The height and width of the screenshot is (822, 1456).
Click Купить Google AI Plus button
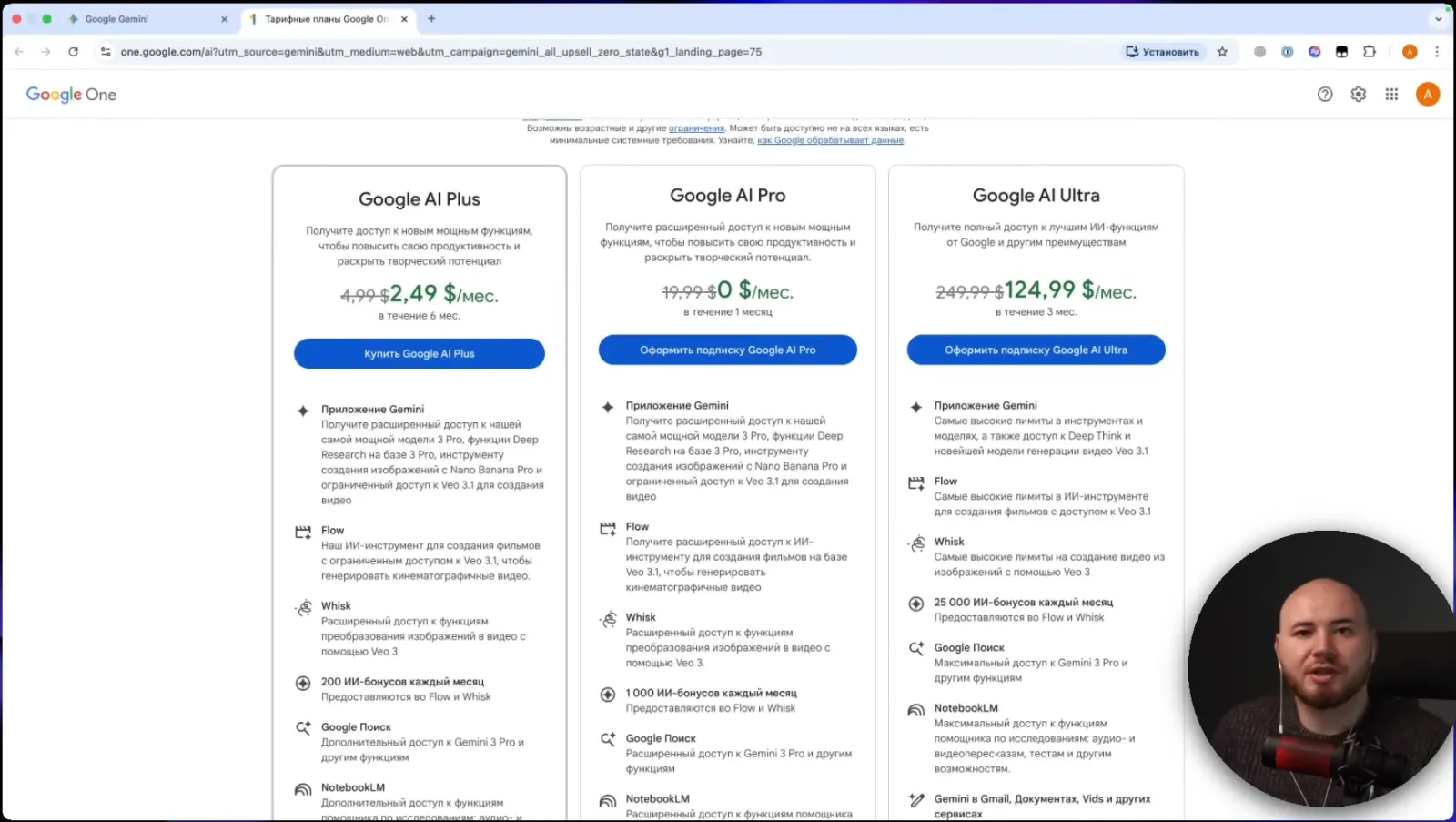420,353
